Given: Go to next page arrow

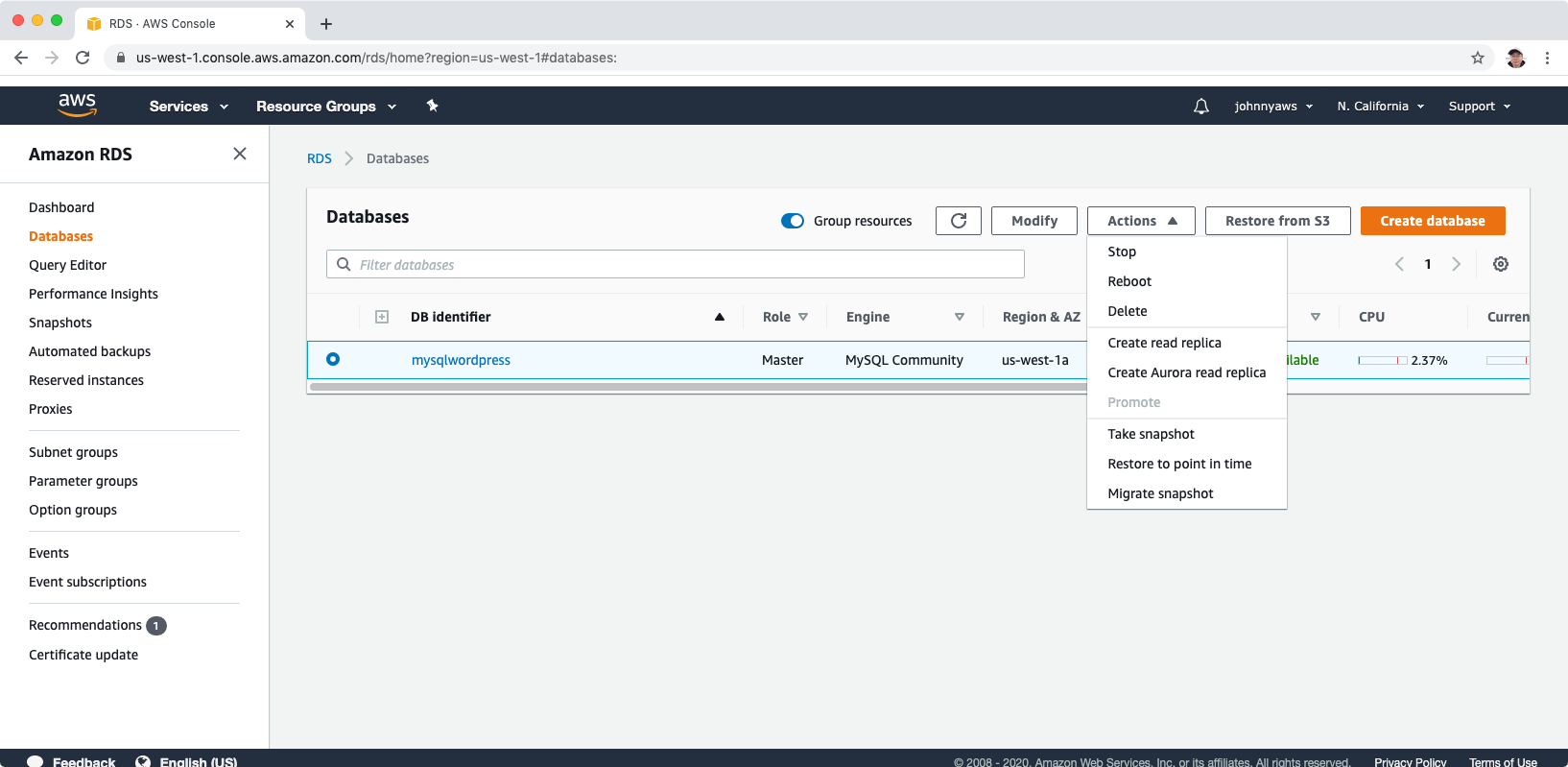Looking at the screenshot, I should [1456, 264].
